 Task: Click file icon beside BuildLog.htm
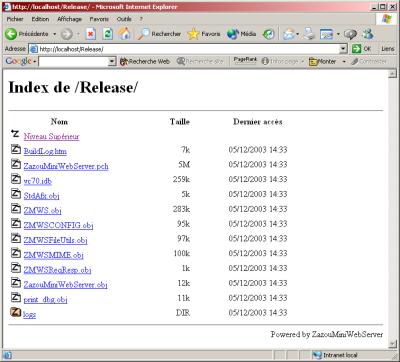coord(16,149)
